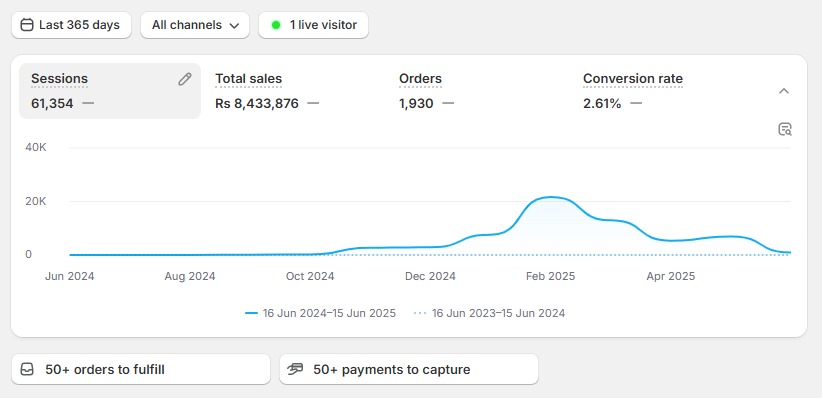Click the calendar icon in date range button

[x=27, y=25]
